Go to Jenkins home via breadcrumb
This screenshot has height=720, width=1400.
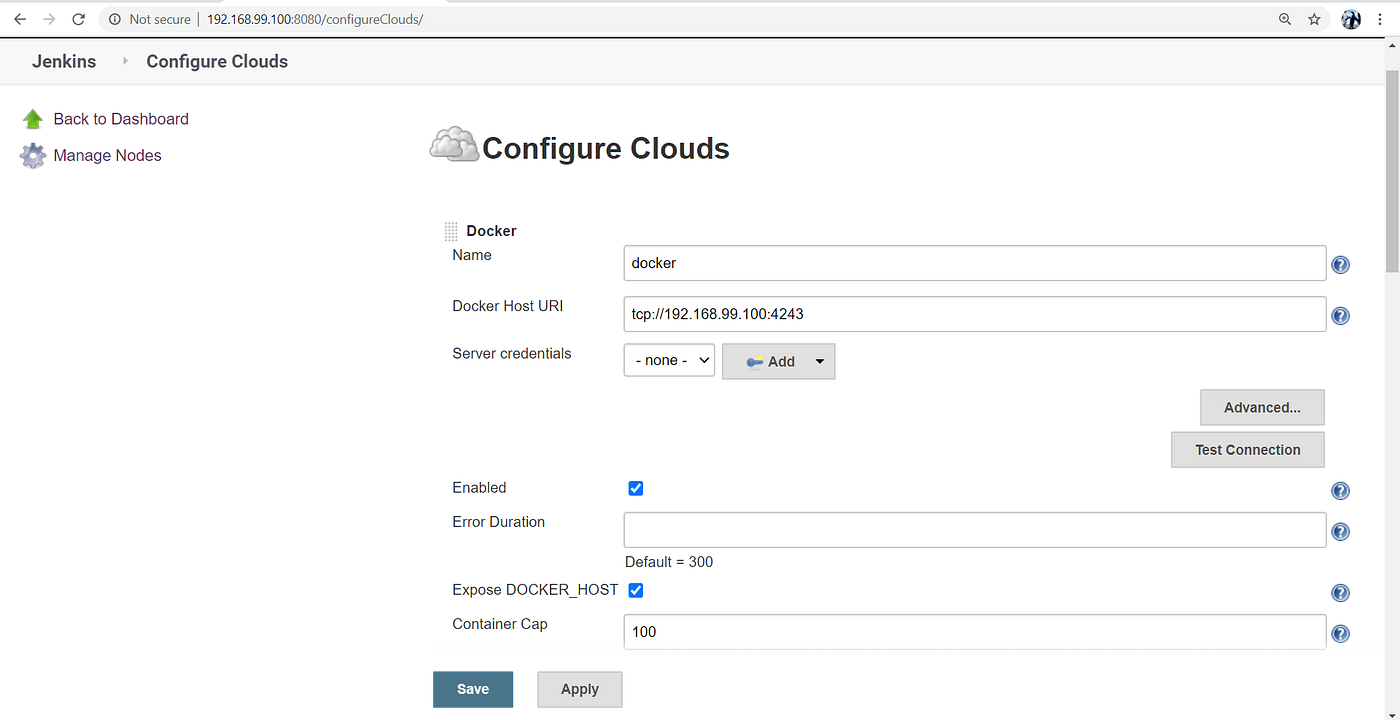[x=64, y=61]
